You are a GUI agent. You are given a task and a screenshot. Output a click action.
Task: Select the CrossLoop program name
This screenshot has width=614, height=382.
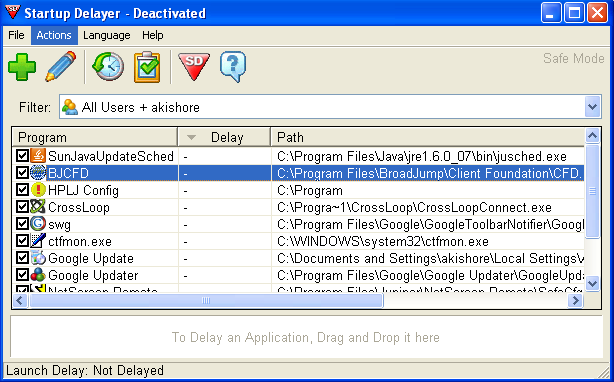(79, 207)
